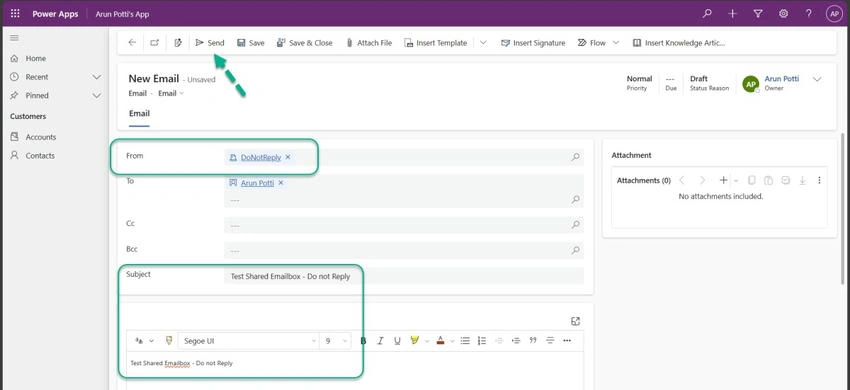Search lookup in the Bcc field
Image resolution: width=850 pixels, height=390 pixels.
(575, 250)
